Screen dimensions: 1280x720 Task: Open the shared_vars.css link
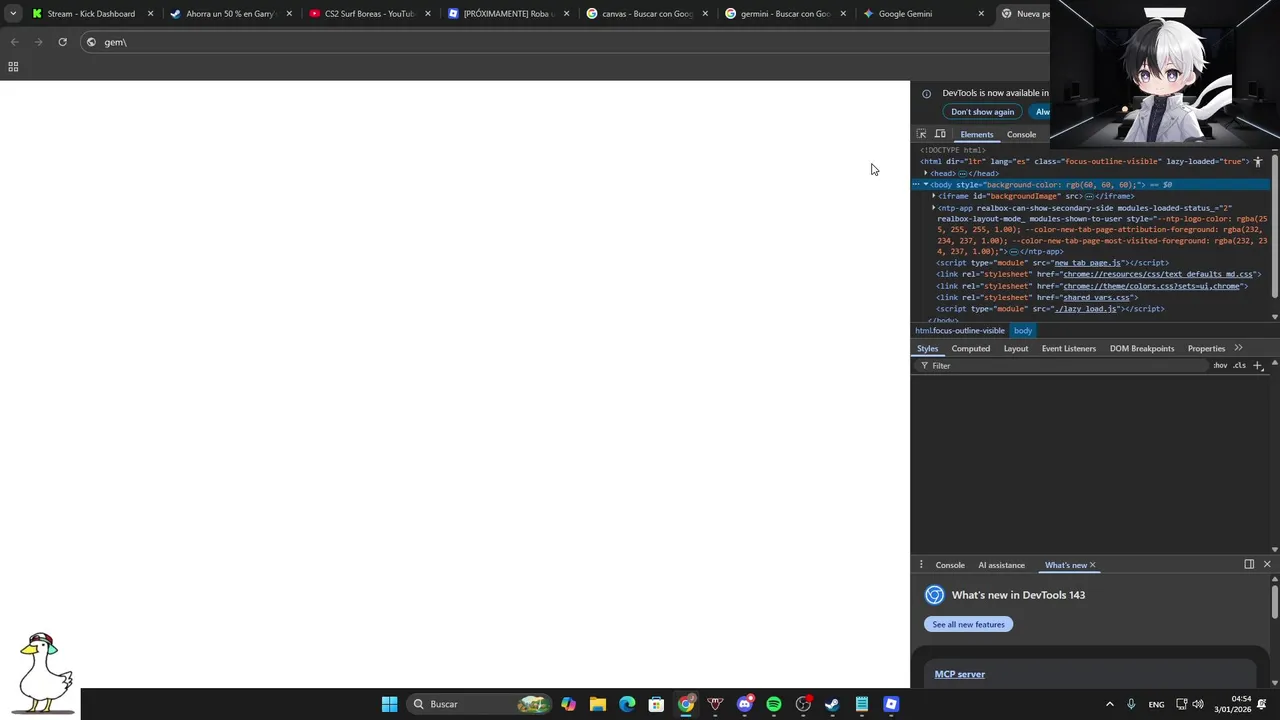1096,297
